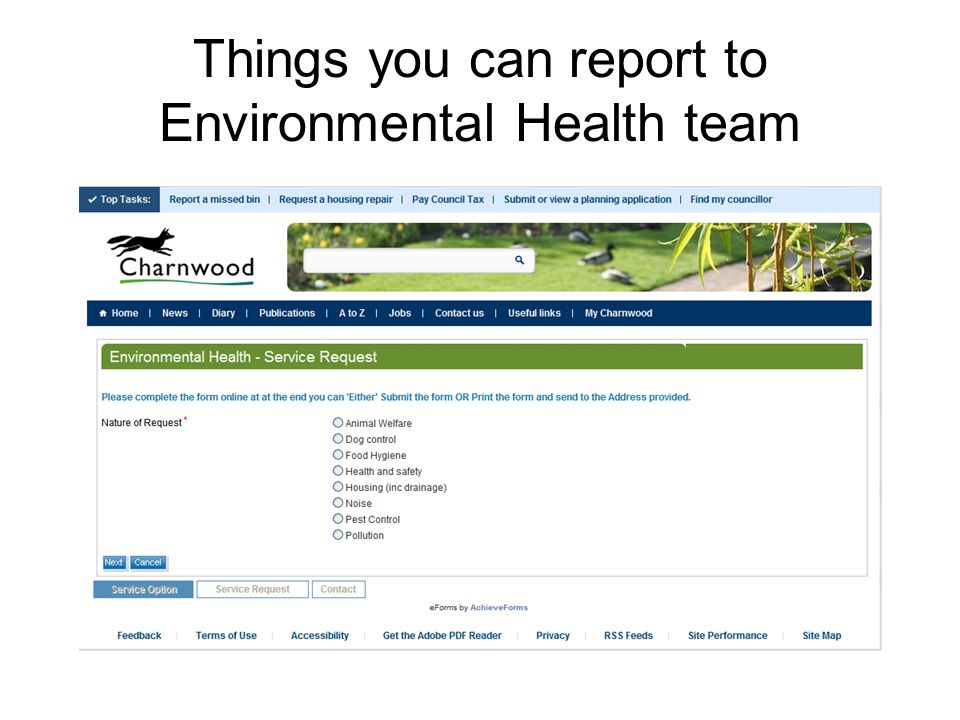Open the Privacy footer link

coord(553,636)
